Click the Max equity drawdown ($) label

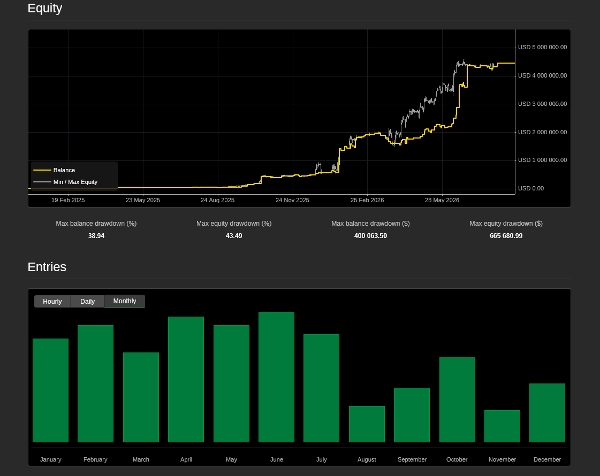tap(506, 223)
